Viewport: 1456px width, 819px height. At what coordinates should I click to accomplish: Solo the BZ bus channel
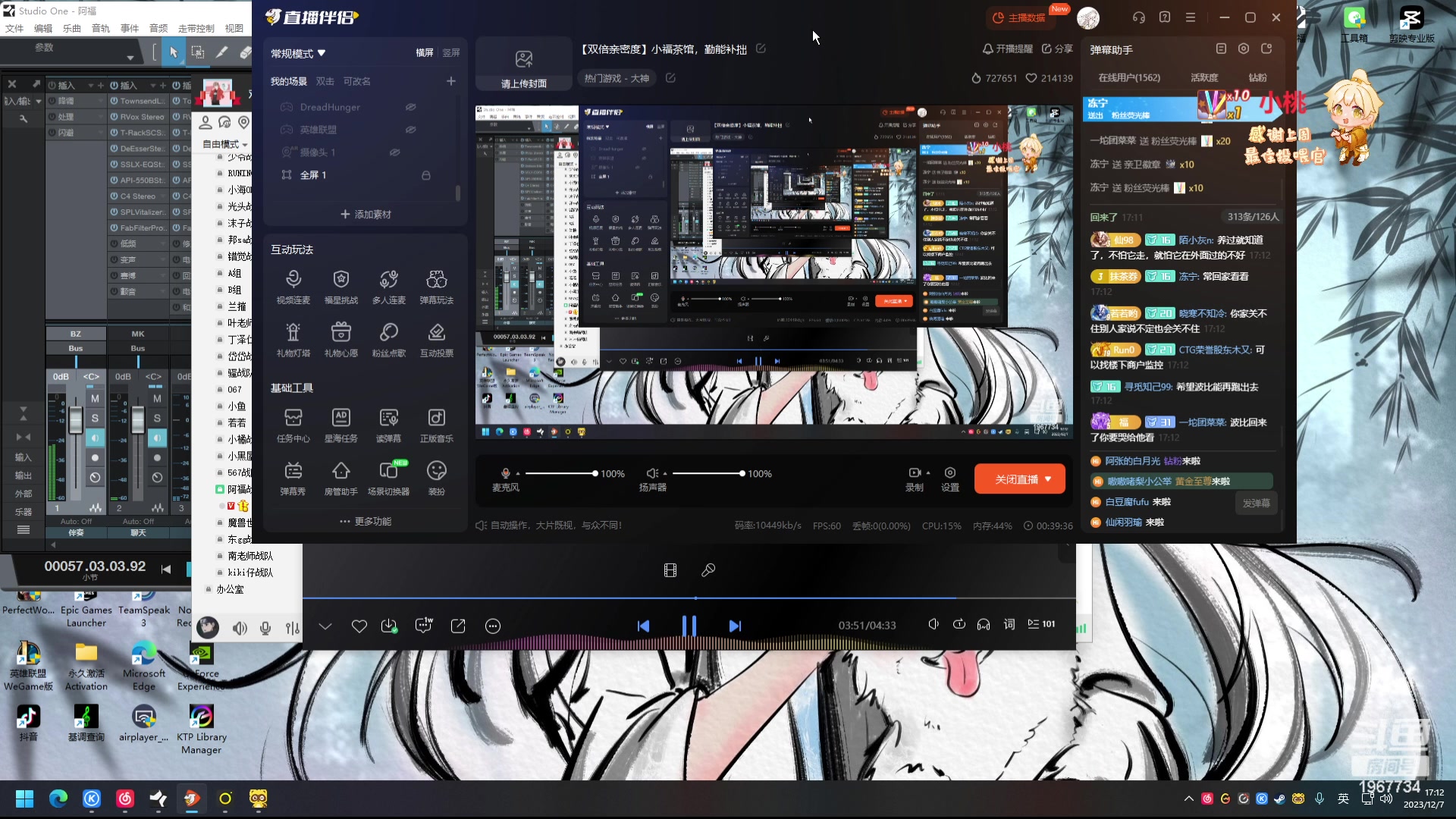pos(95,418)
